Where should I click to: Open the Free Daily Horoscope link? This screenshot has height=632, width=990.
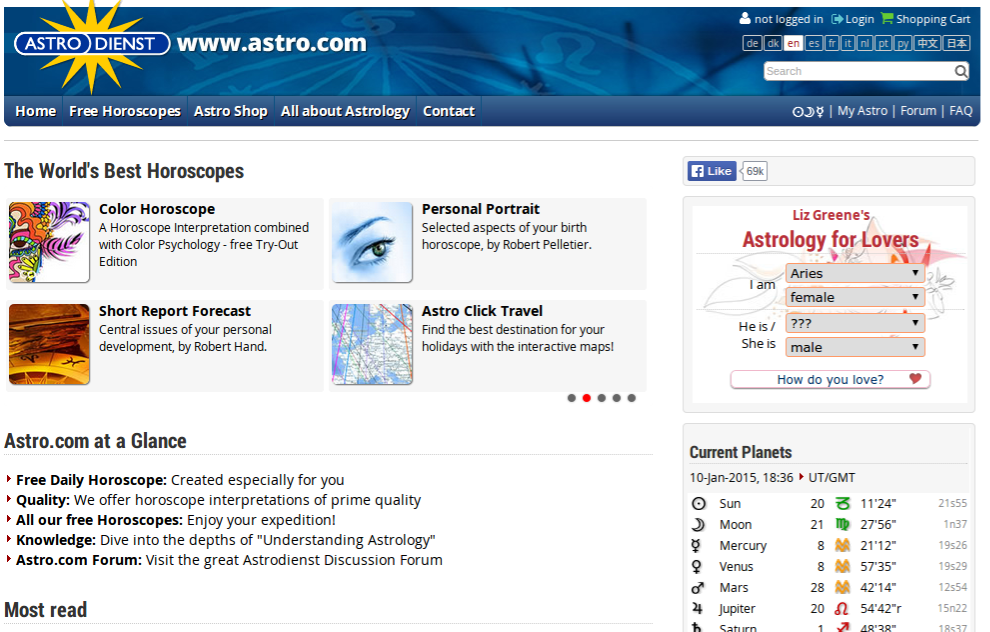92,480
